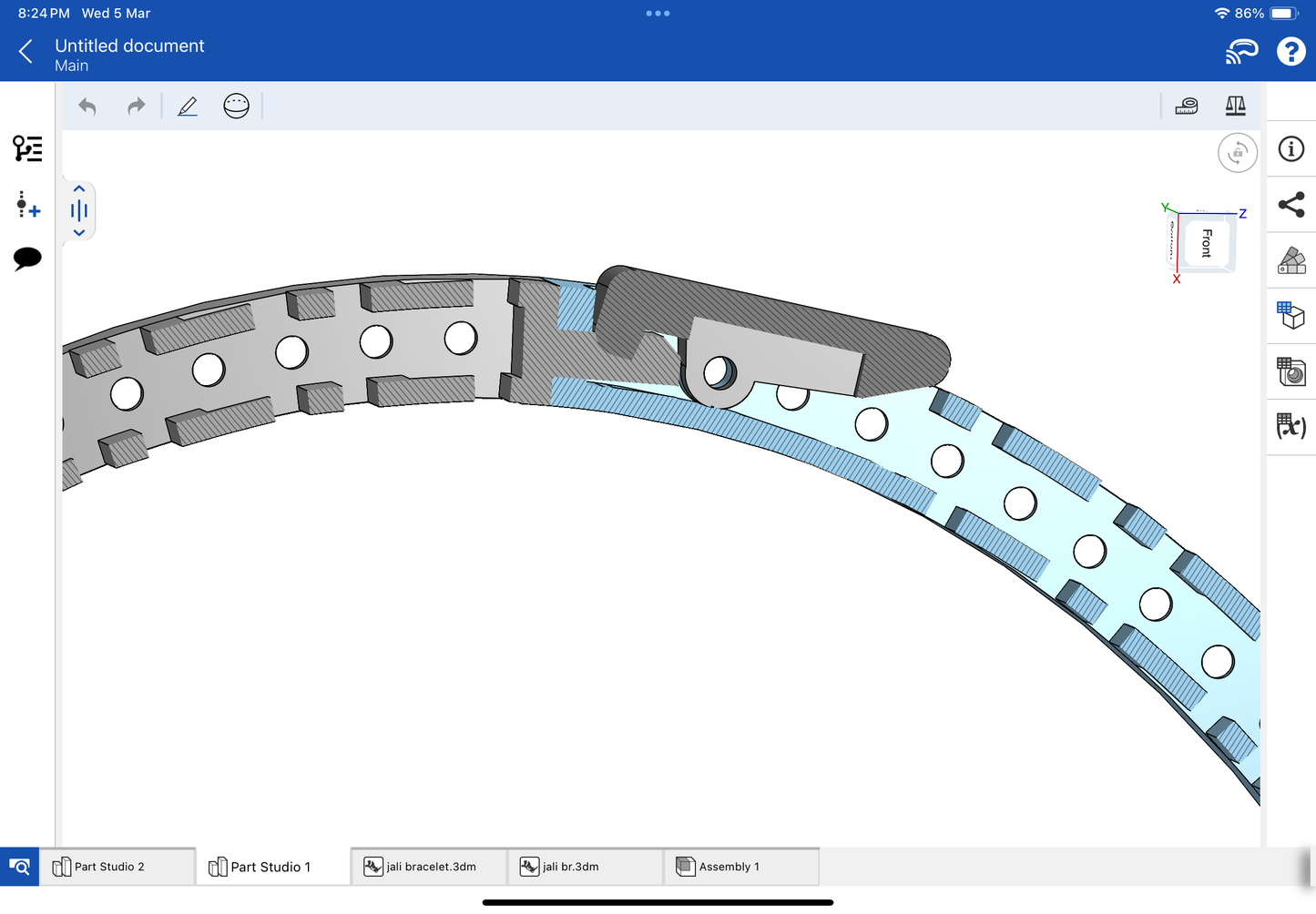This screenshot has width=1316, height=914.
Task: Open the measure tool
Action: coord(1187,107)
